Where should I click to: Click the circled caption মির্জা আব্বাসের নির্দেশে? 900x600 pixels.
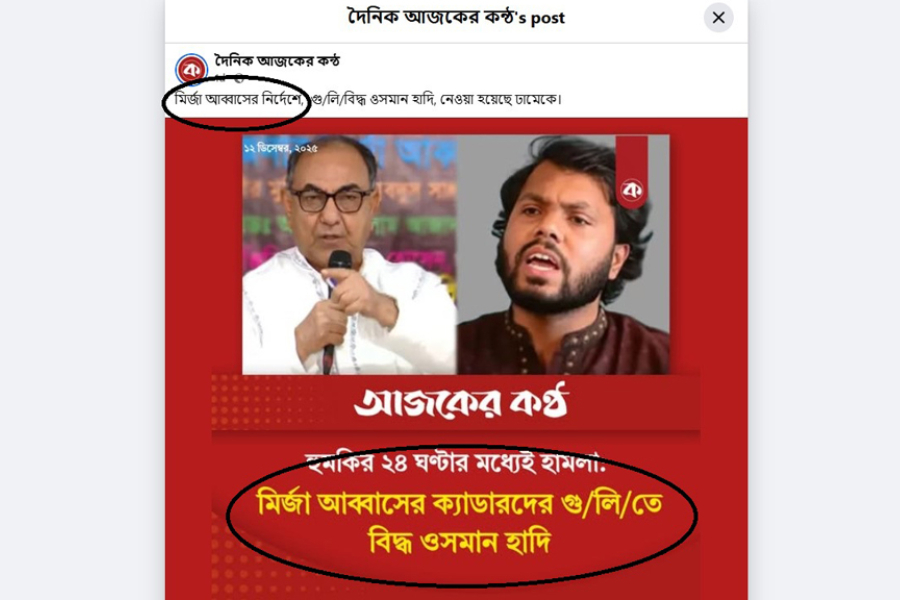(x=239, y=100)
